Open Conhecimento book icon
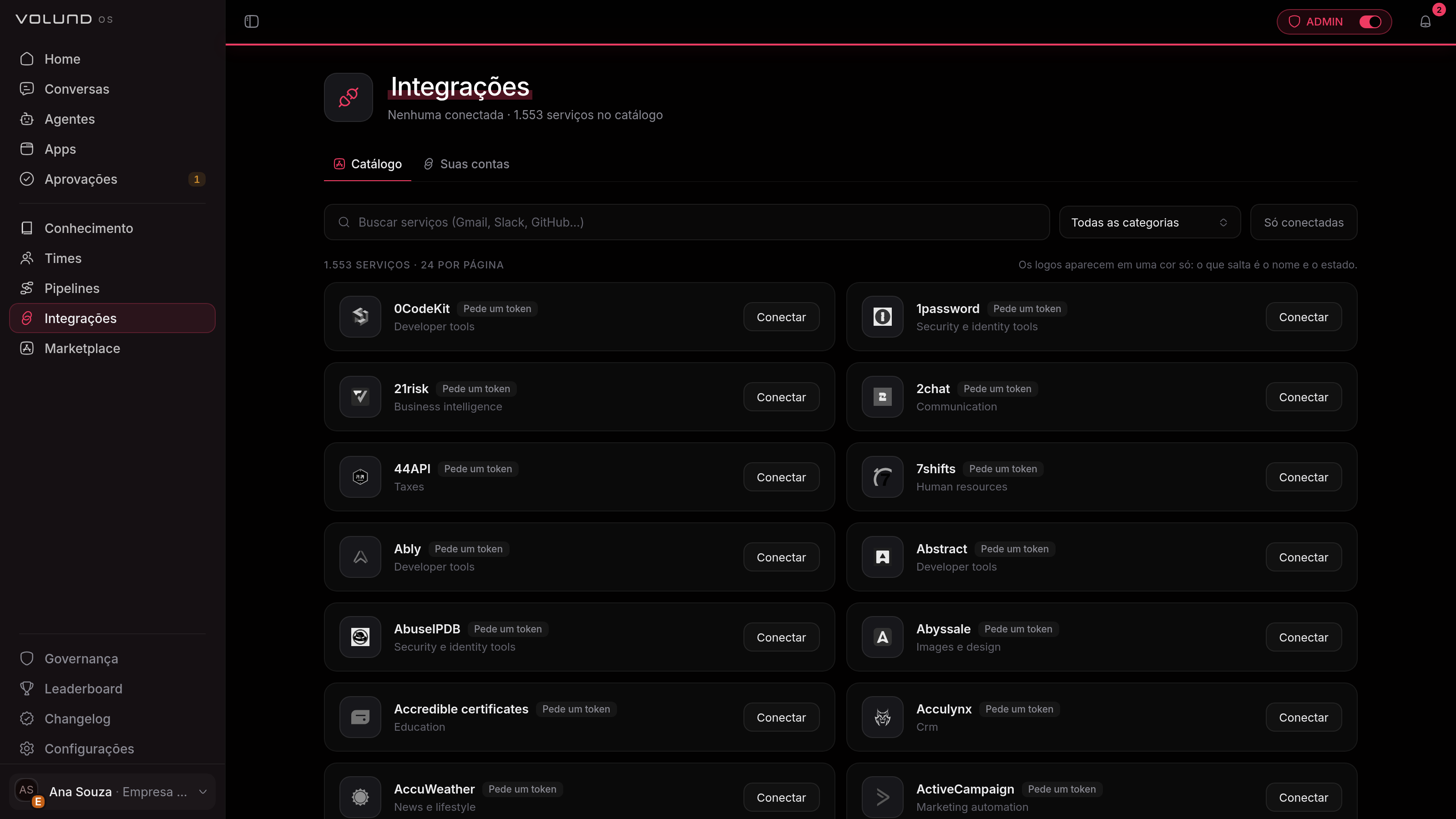Viewport: 1456px width, 819px height. (26, 228)
